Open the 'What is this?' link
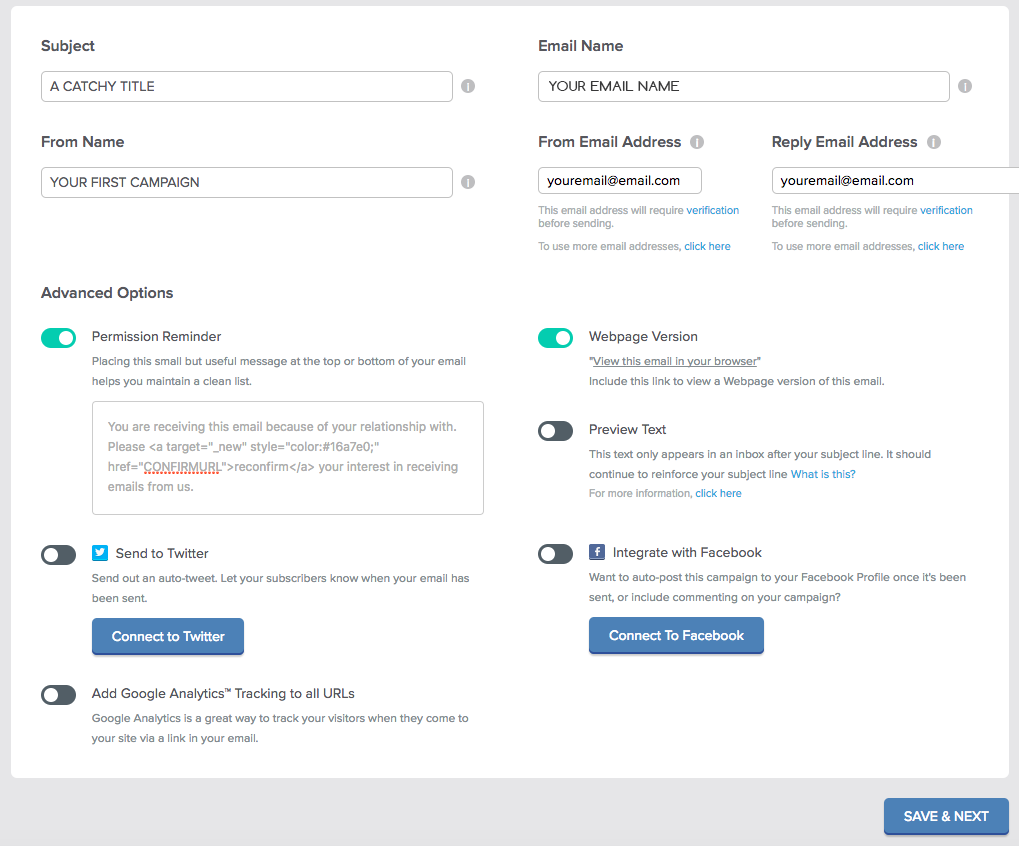 coord(823,474)
